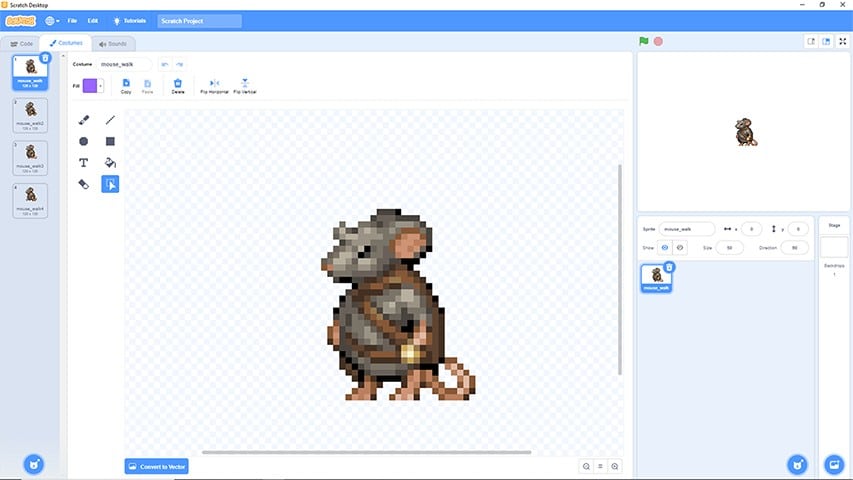Switch to large stage layout
The height and width of the screenshot is (480, 853).
tap(826, 41)
